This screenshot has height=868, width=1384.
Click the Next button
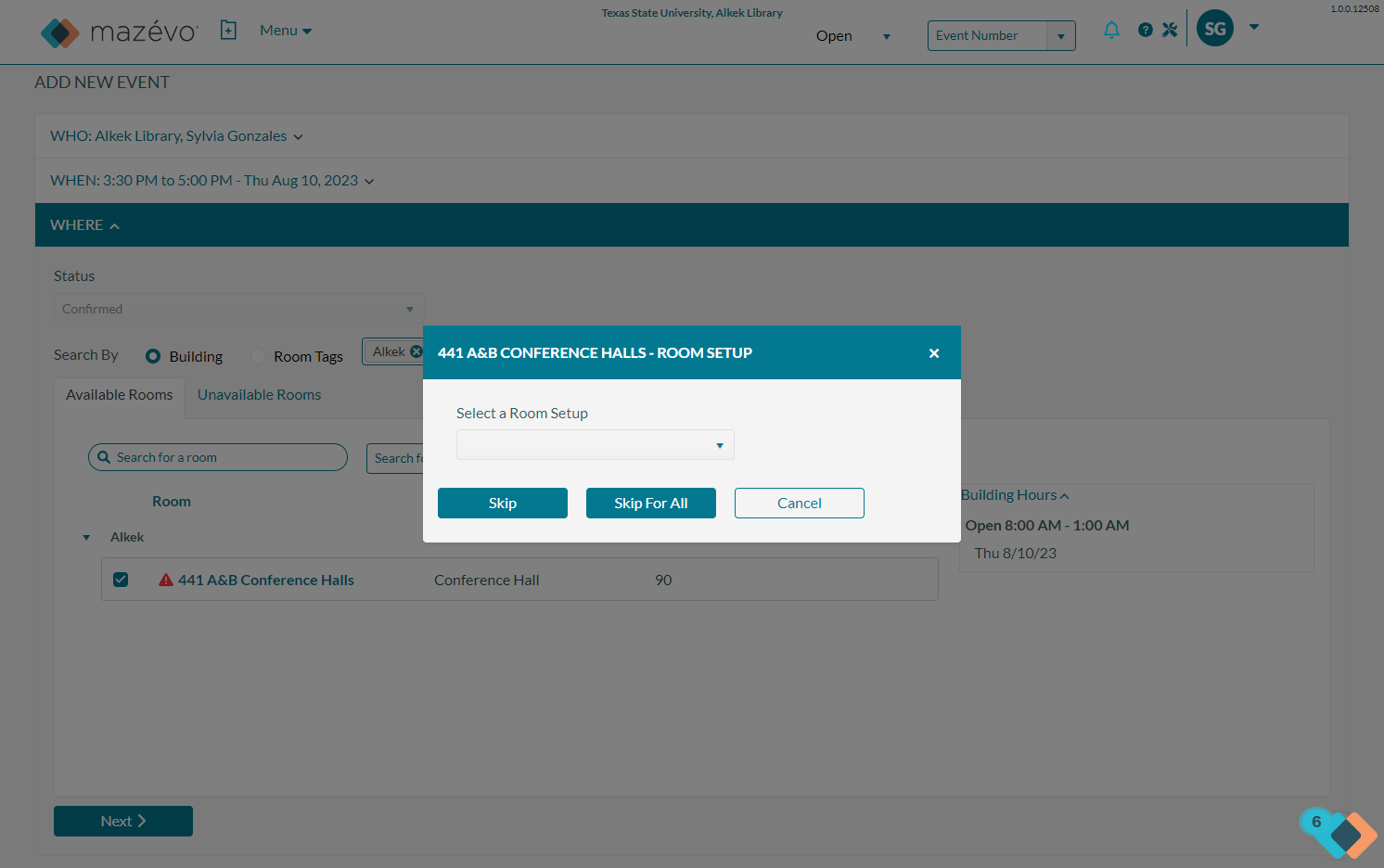coord(123,822)
